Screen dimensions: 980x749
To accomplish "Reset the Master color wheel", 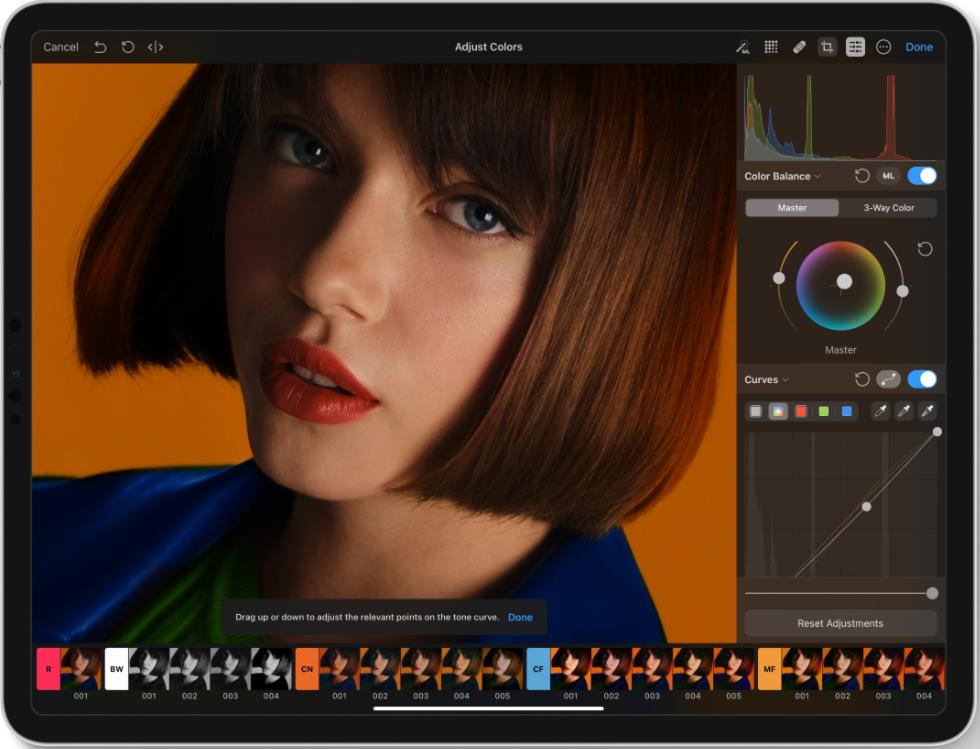I will [925, 249].
